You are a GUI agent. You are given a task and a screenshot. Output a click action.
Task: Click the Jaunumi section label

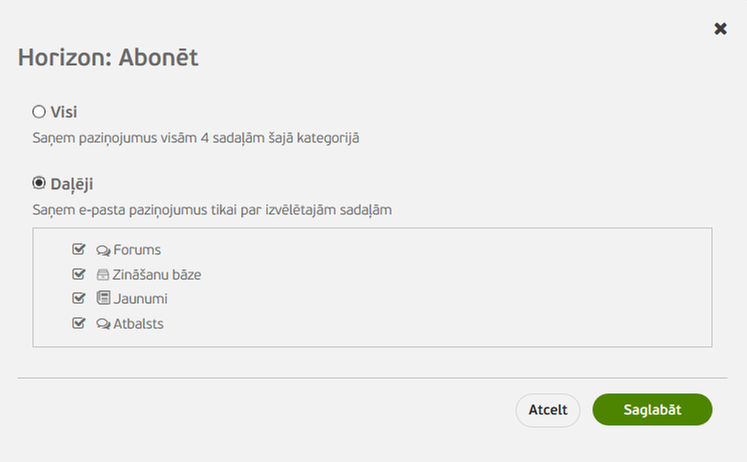click(x=141, y=298)
